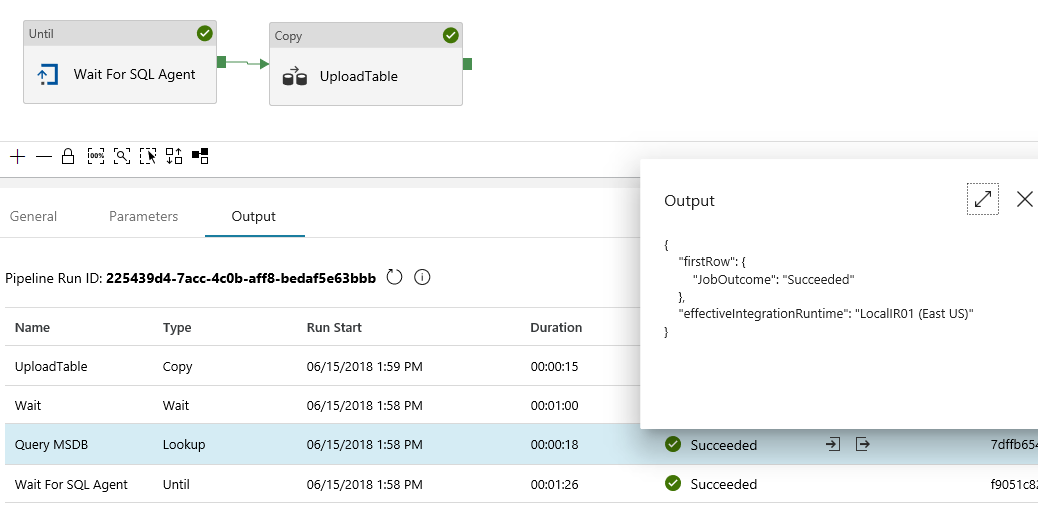Click the auto align activities icon
The image size is (1038, 514).
coord(174,156)
